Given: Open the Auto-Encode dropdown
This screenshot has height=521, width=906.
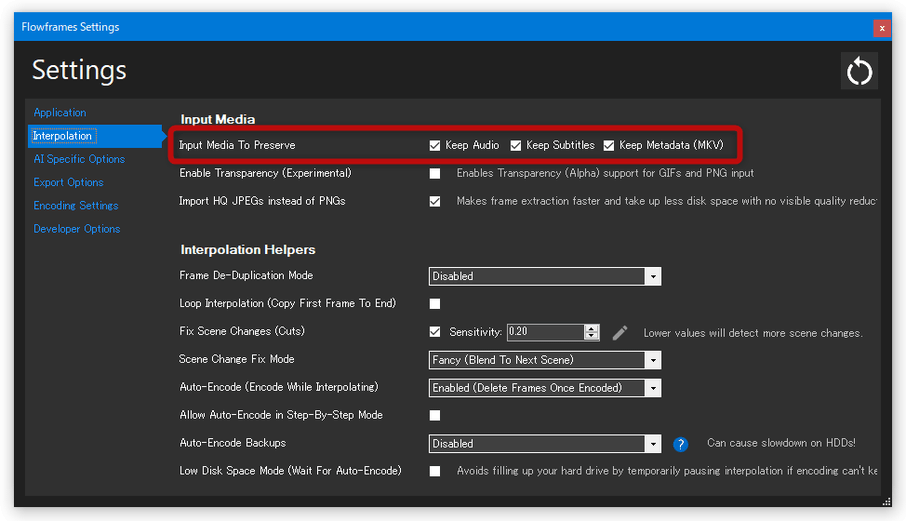Looking at the screenshot, I should pos(545,388).
